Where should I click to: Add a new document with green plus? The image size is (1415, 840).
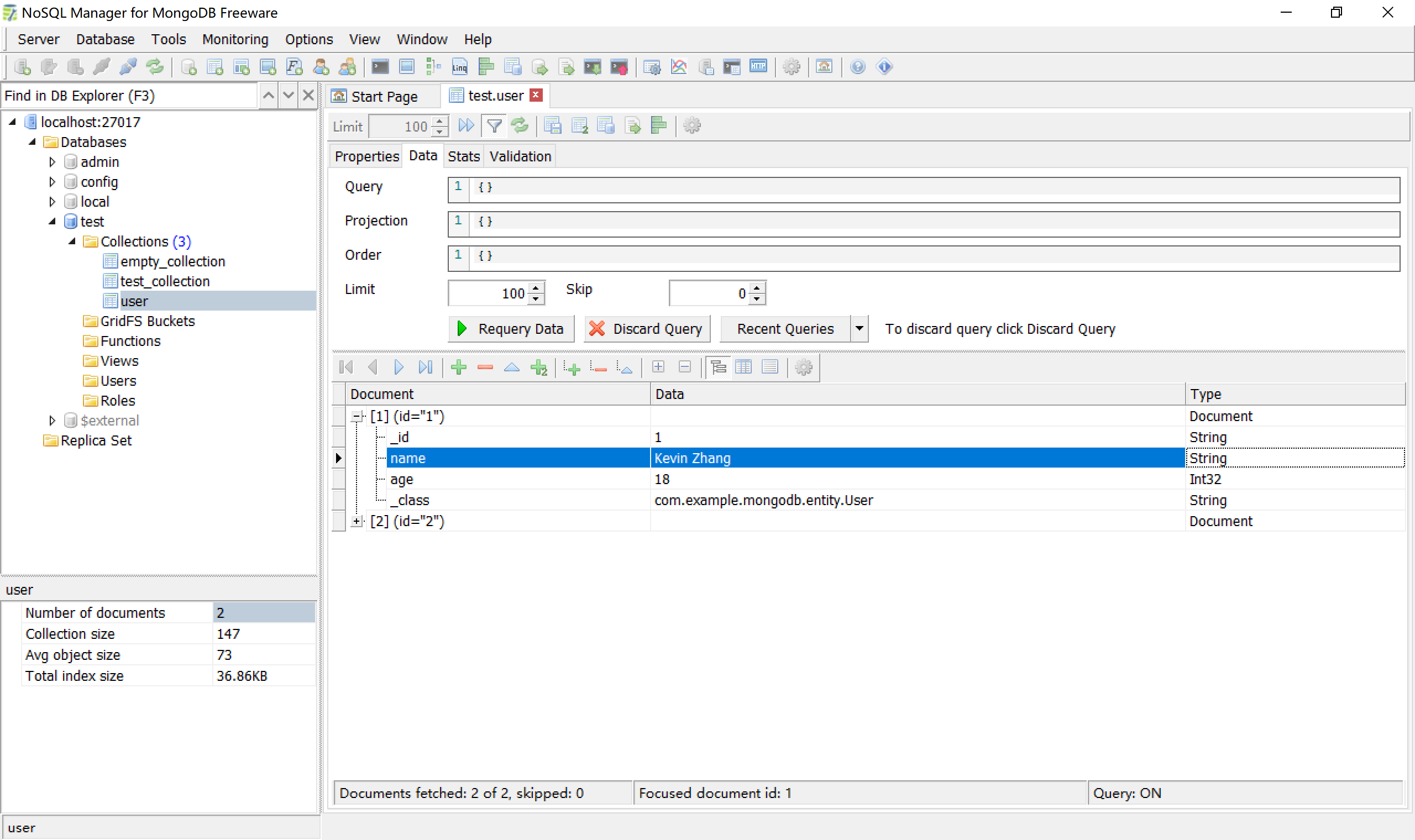pos(458,368)
